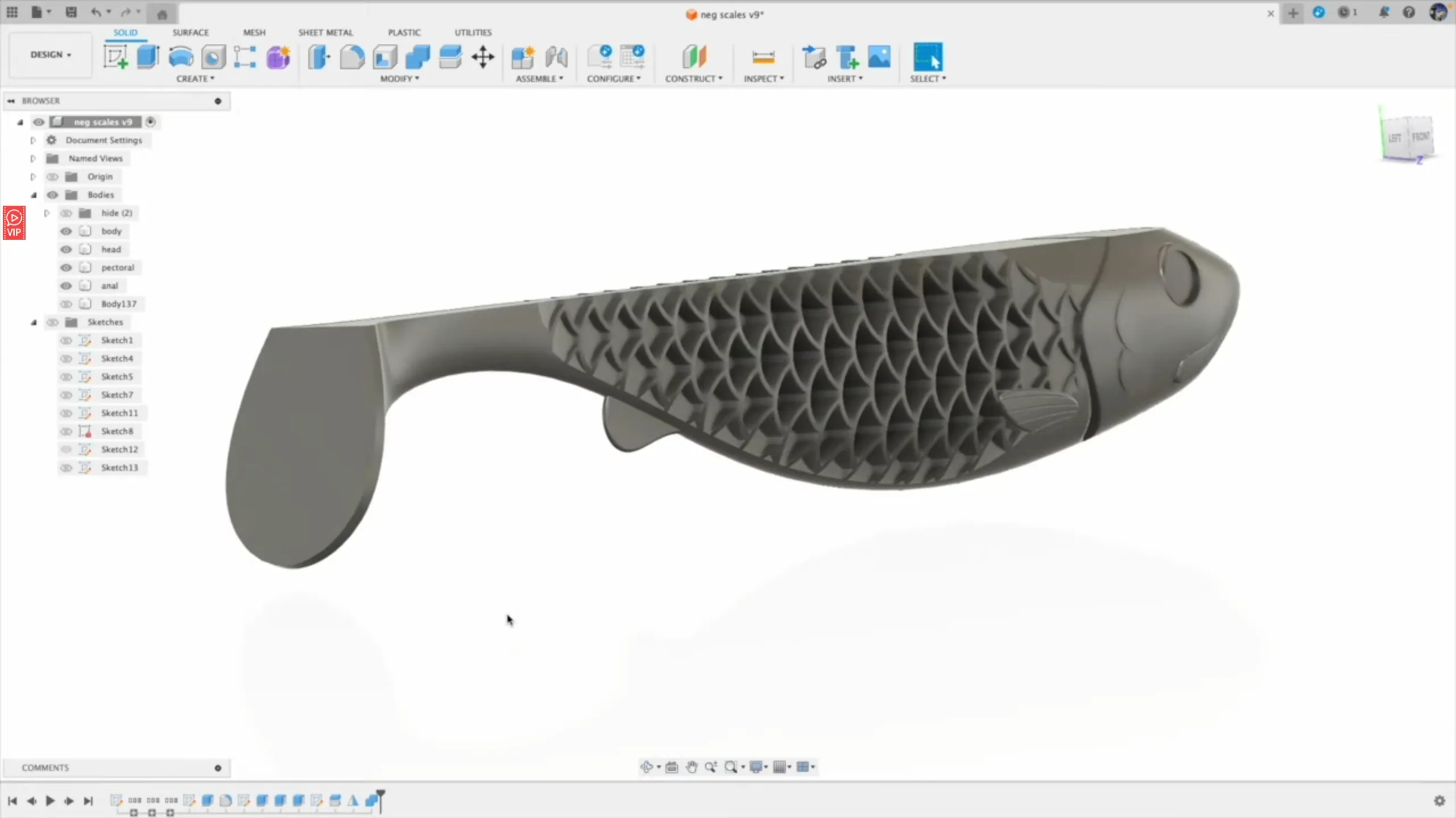Select the Move/Copy arrows tool
Image resolution: width=1456 pixels, height=818 pixels.
[483, 57]
